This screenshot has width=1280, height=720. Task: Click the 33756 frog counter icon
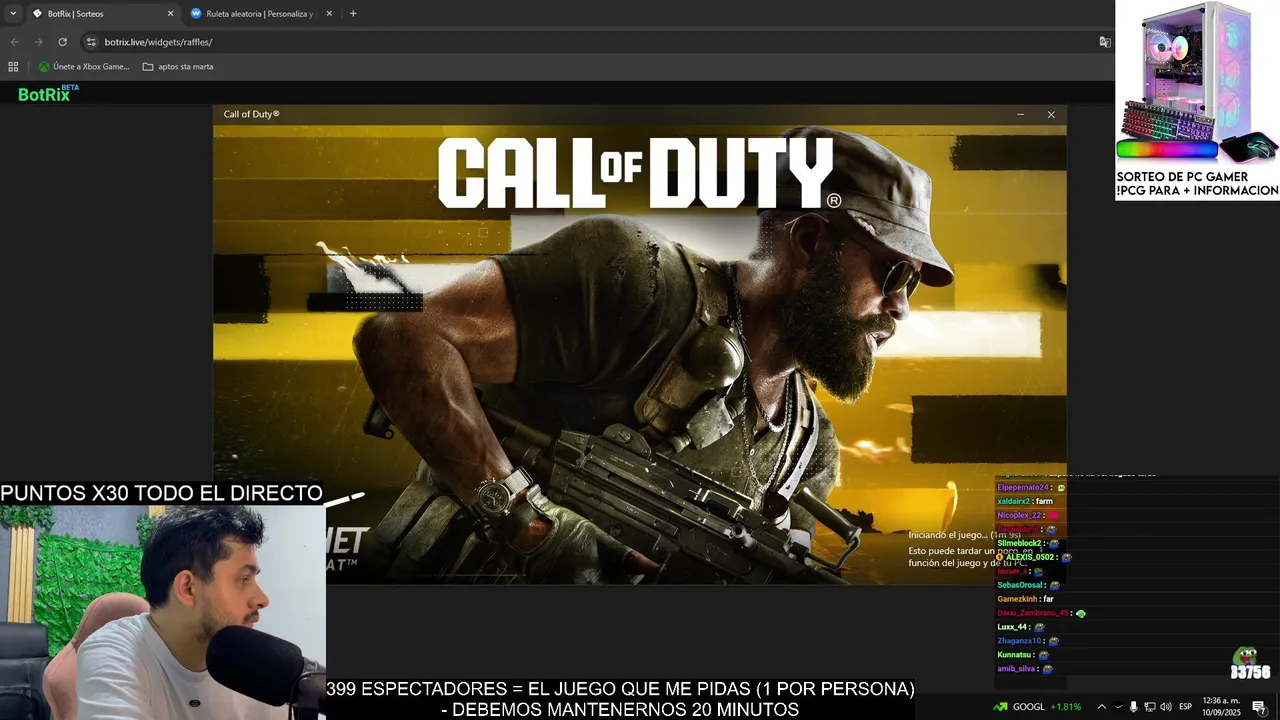(1249, 664)
